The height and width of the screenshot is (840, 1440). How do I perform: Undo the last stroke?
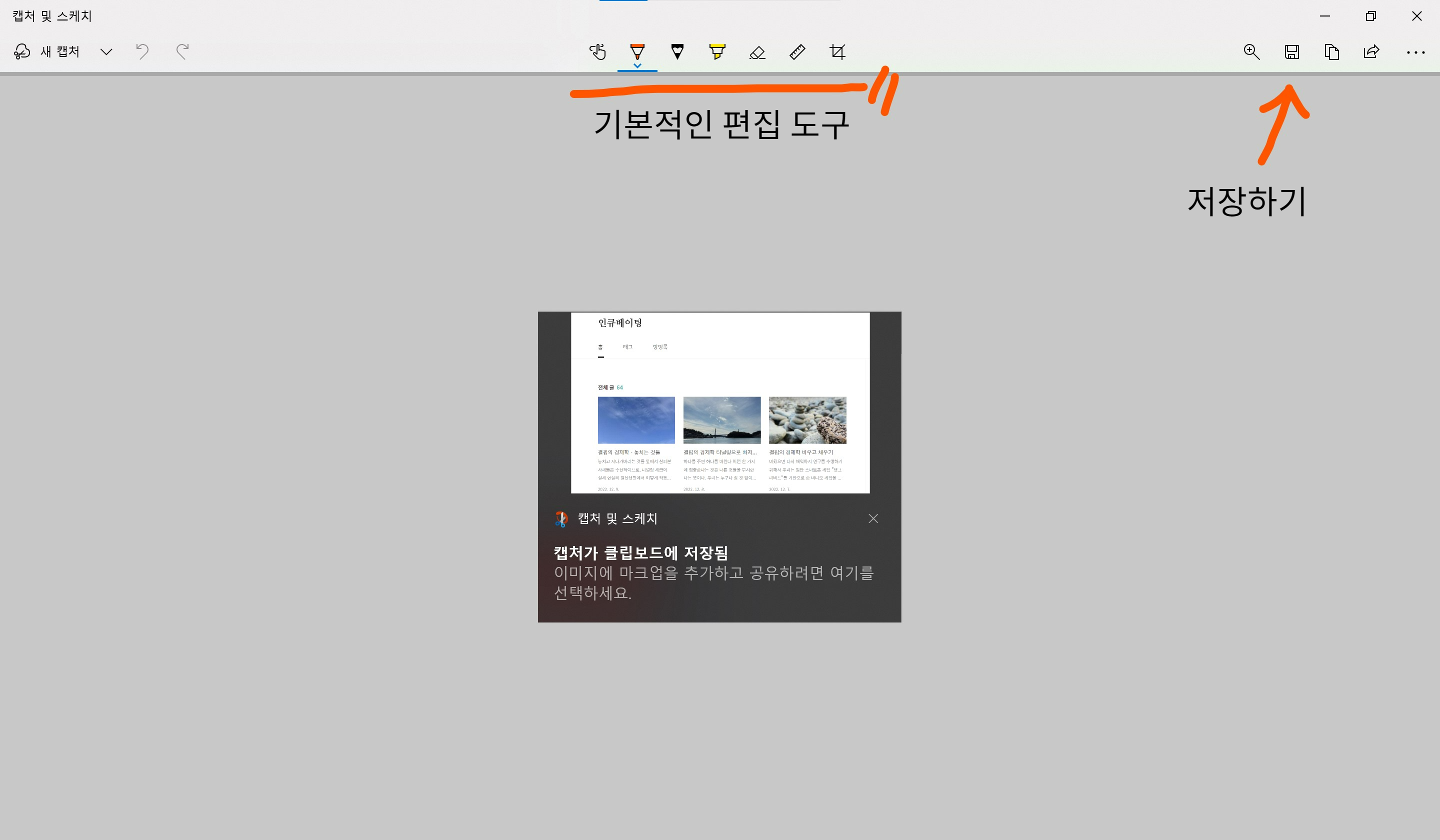point(142,52)
